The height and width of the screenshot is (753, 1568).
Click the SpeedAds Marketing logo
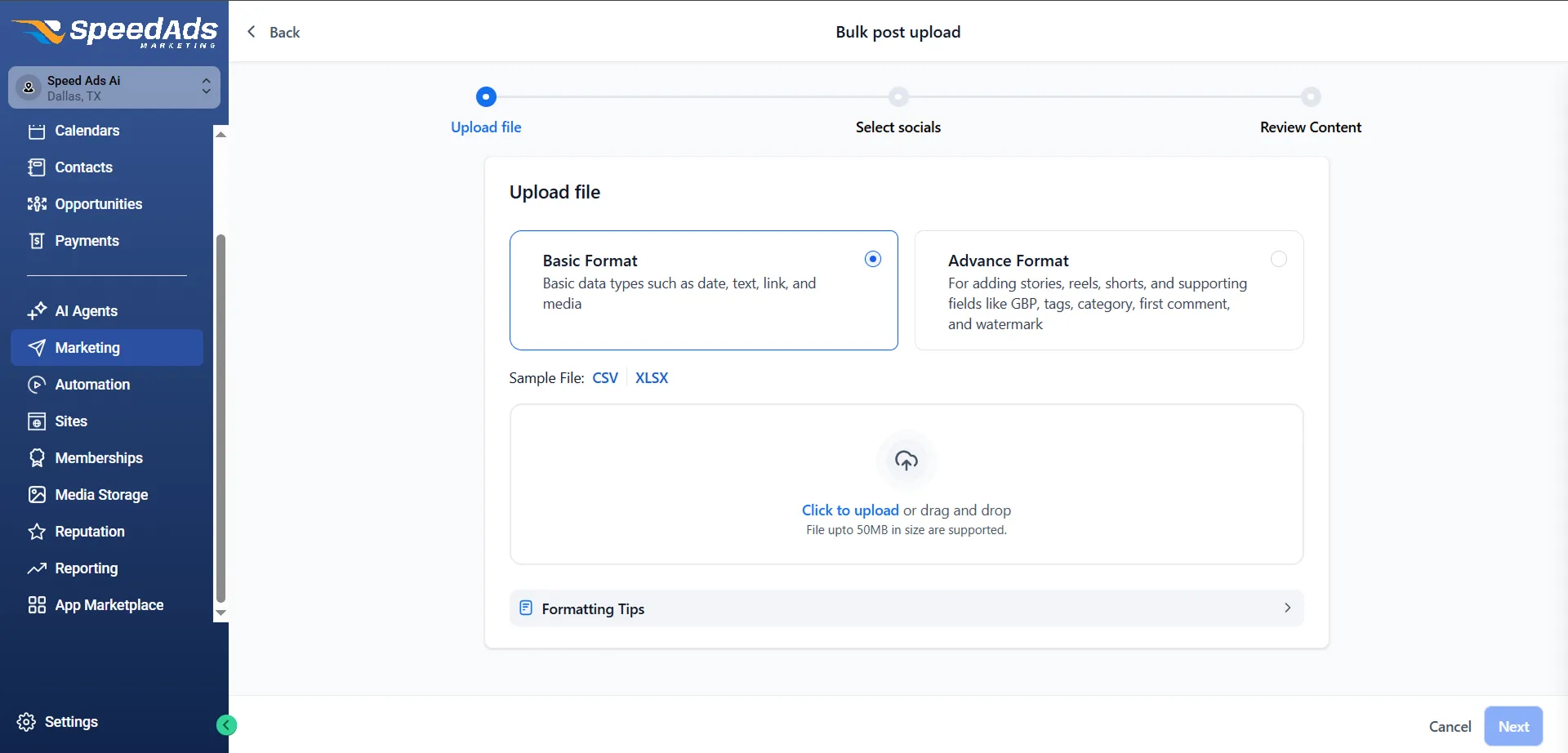tap(114, 33)
